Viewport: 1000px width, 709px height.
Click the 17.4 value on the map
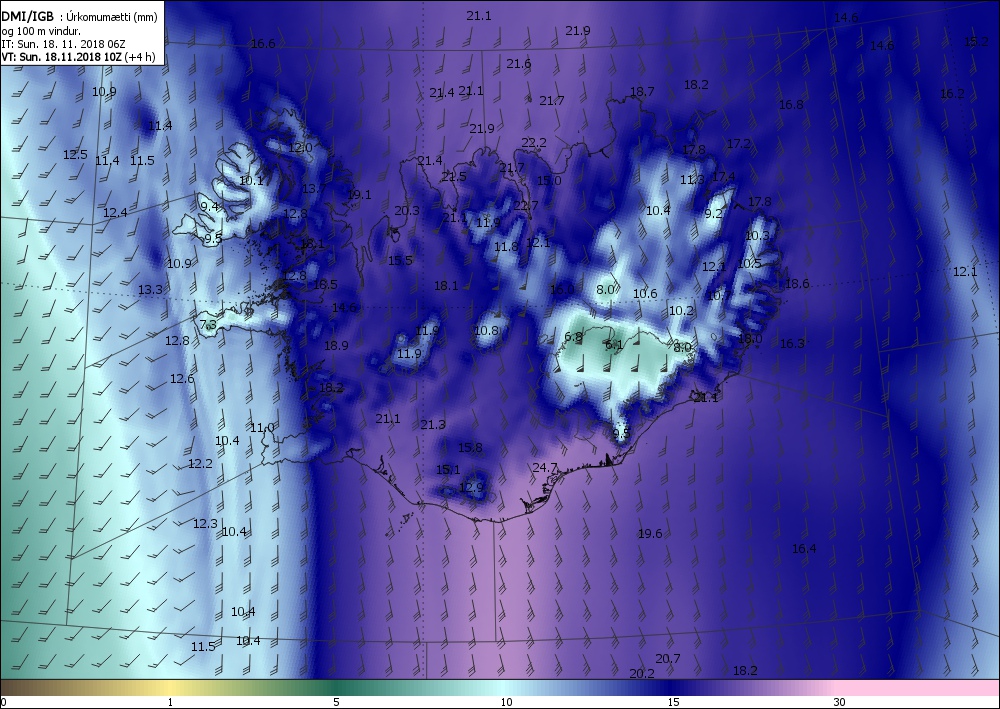coord(723,177)
